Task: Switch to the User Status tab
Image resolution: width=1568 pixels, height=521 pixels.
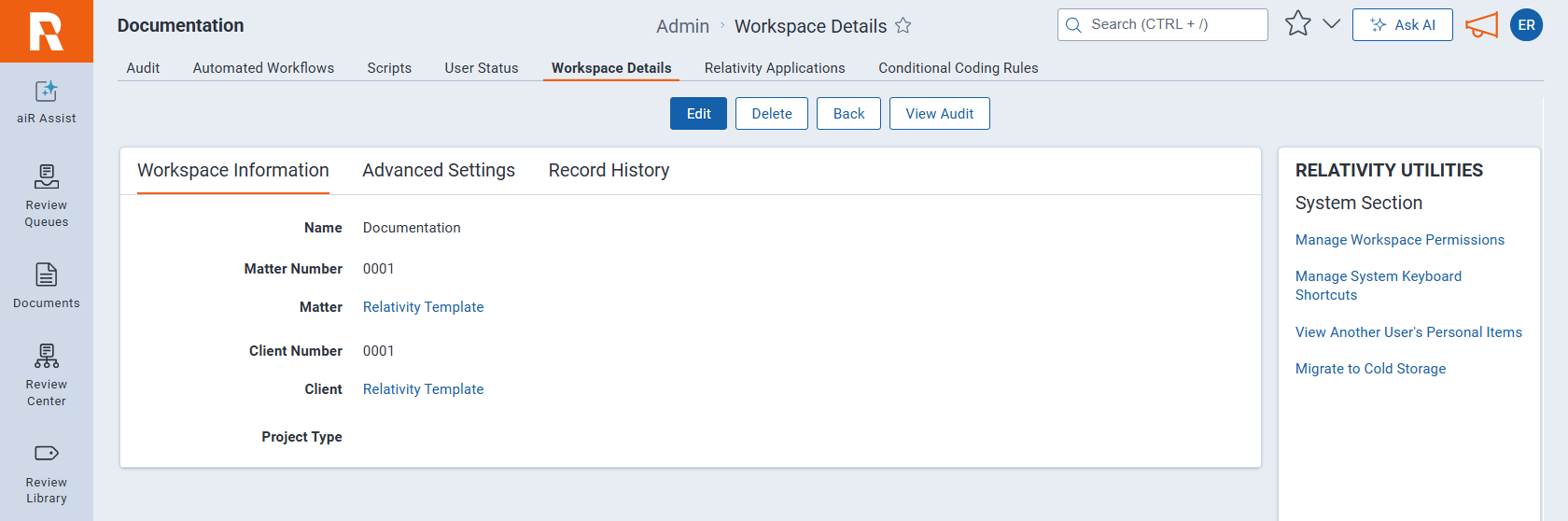Action: point(482,68)
